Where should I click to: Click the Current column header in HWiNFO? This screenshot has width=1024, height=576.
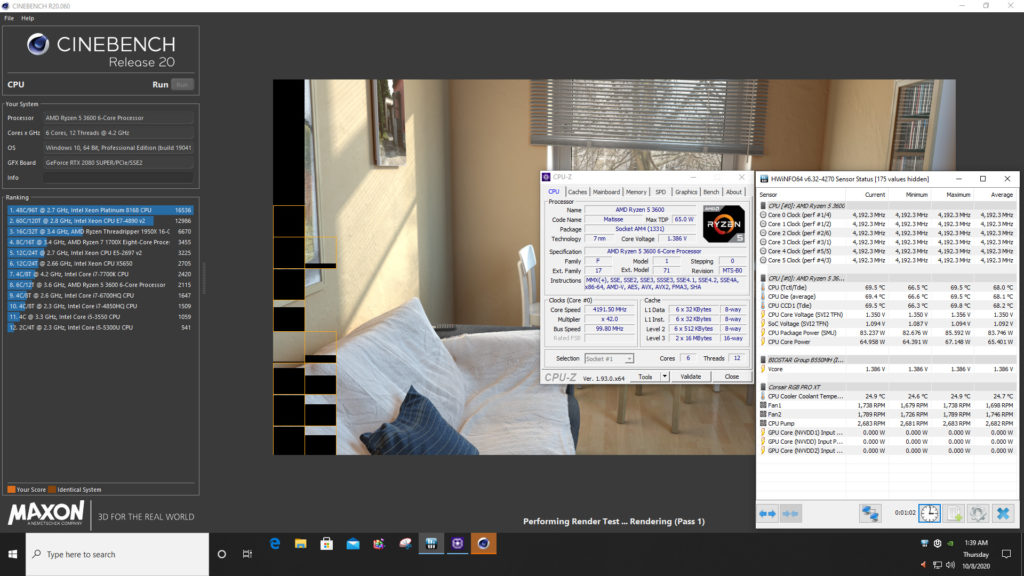(x=874, y=195)
